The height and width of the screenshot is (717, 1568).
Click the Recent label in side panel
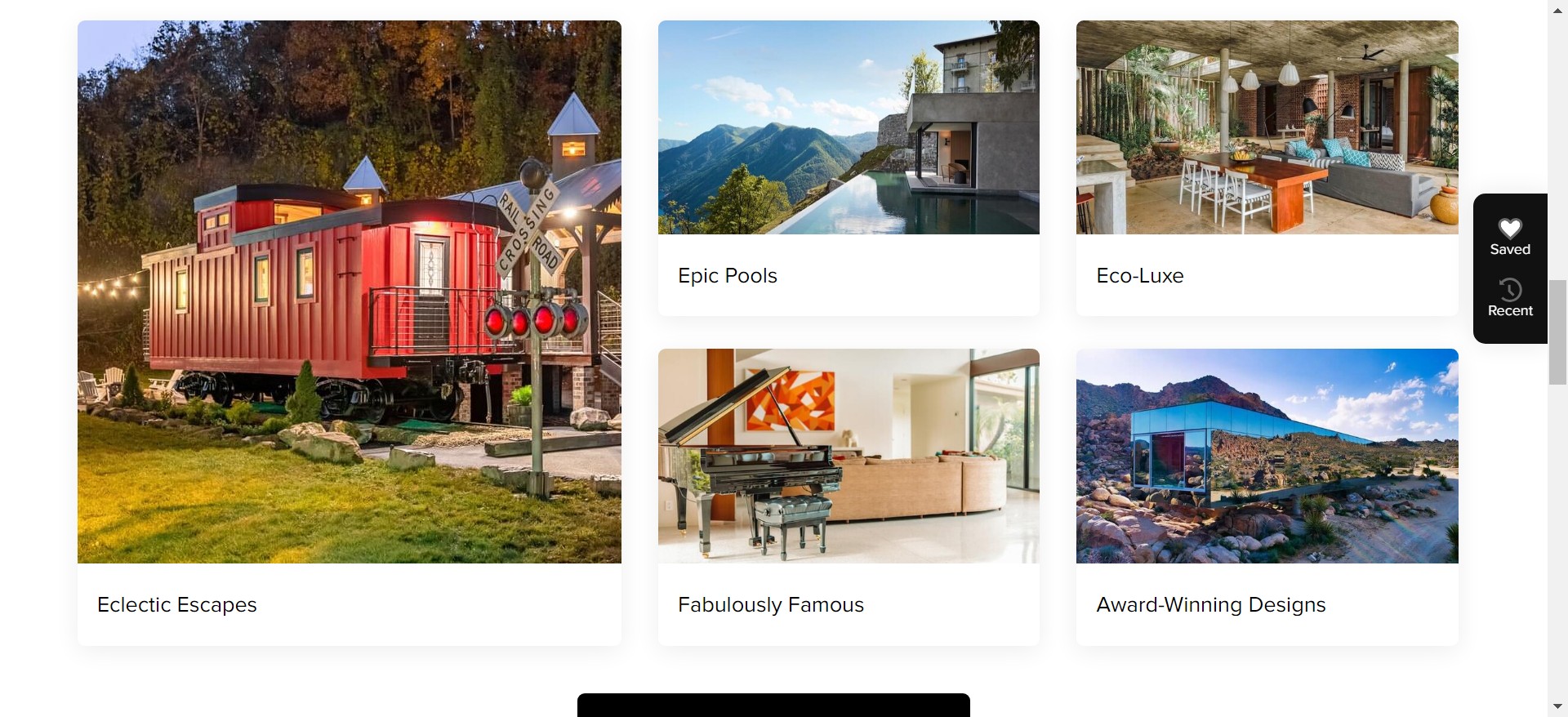pyautogui.click(x=1510, y=310)
